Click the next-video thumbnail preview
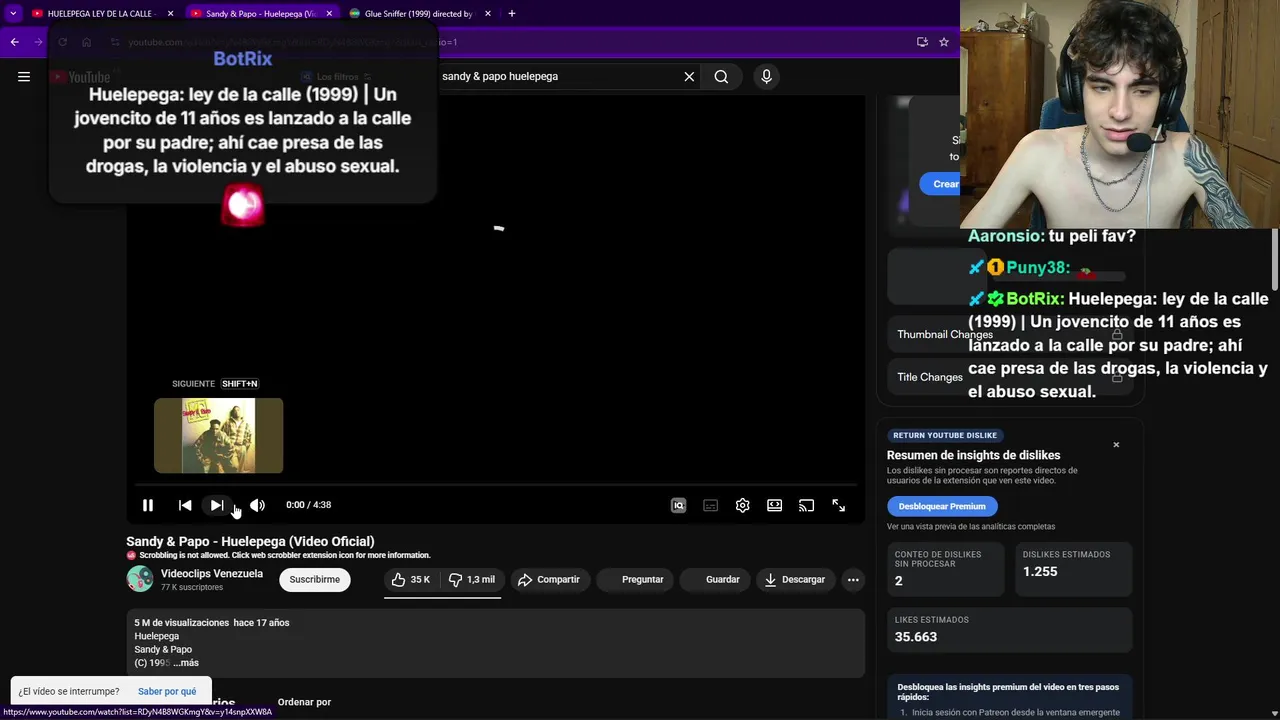The width and height of the screenshot is (1280, 720). 219,436
